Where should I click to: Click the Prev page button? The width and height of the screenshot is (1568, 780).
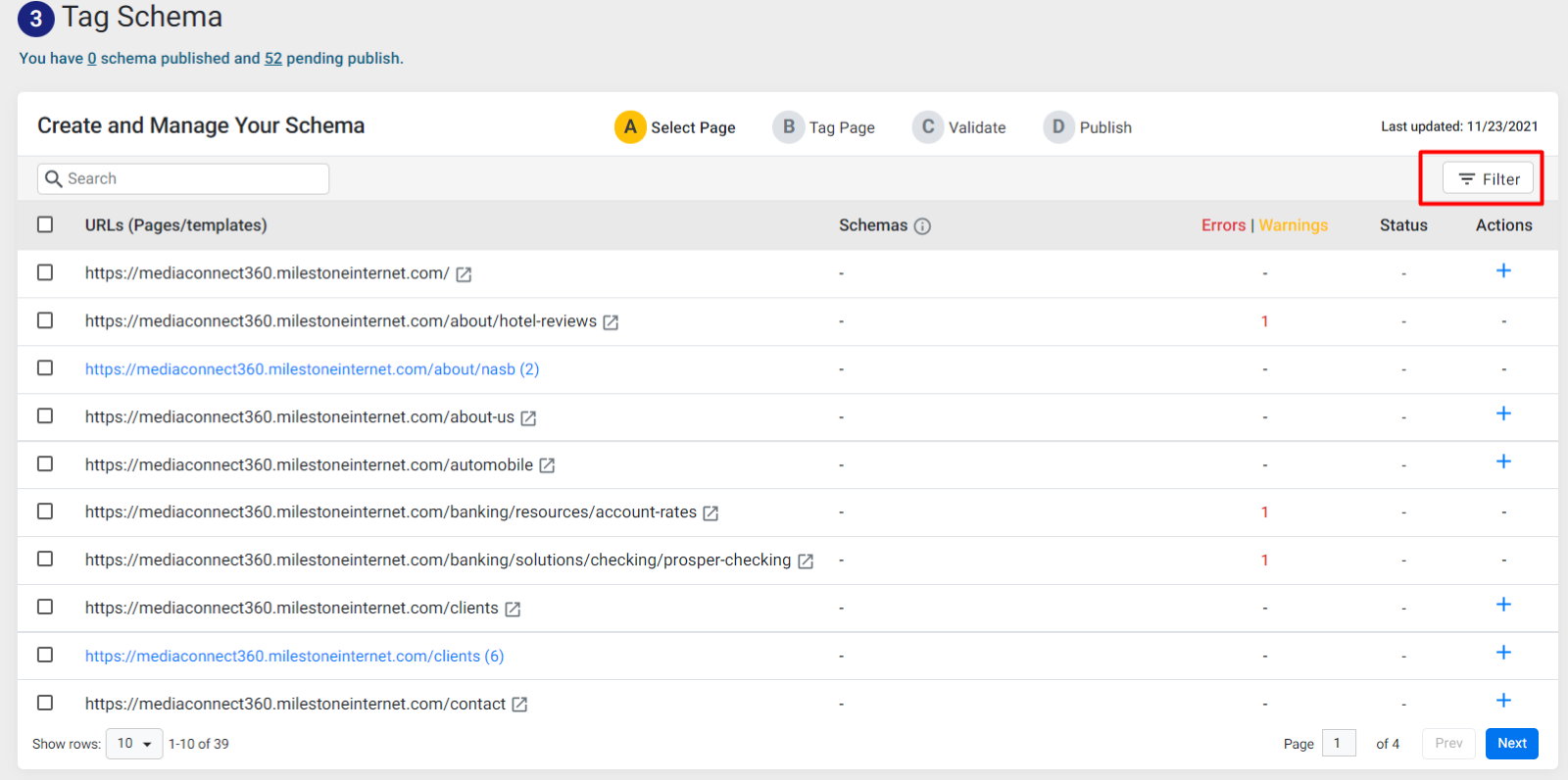[1448, 744]
